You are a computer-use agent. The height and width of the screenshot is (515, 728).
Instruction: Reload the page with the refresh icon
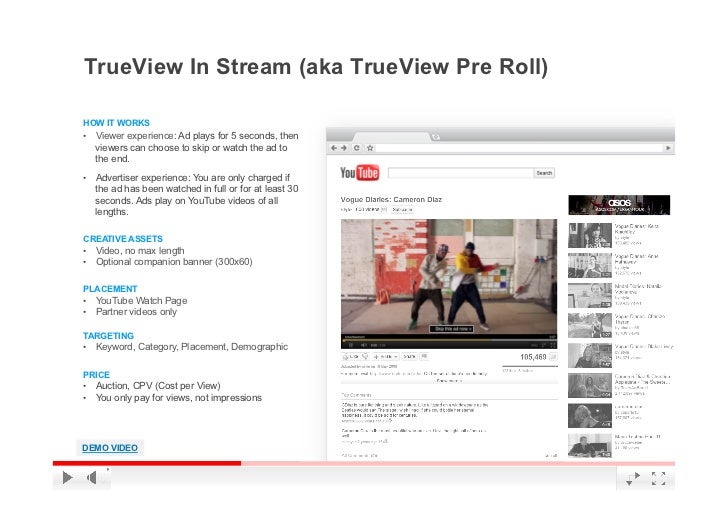point(357,148)
